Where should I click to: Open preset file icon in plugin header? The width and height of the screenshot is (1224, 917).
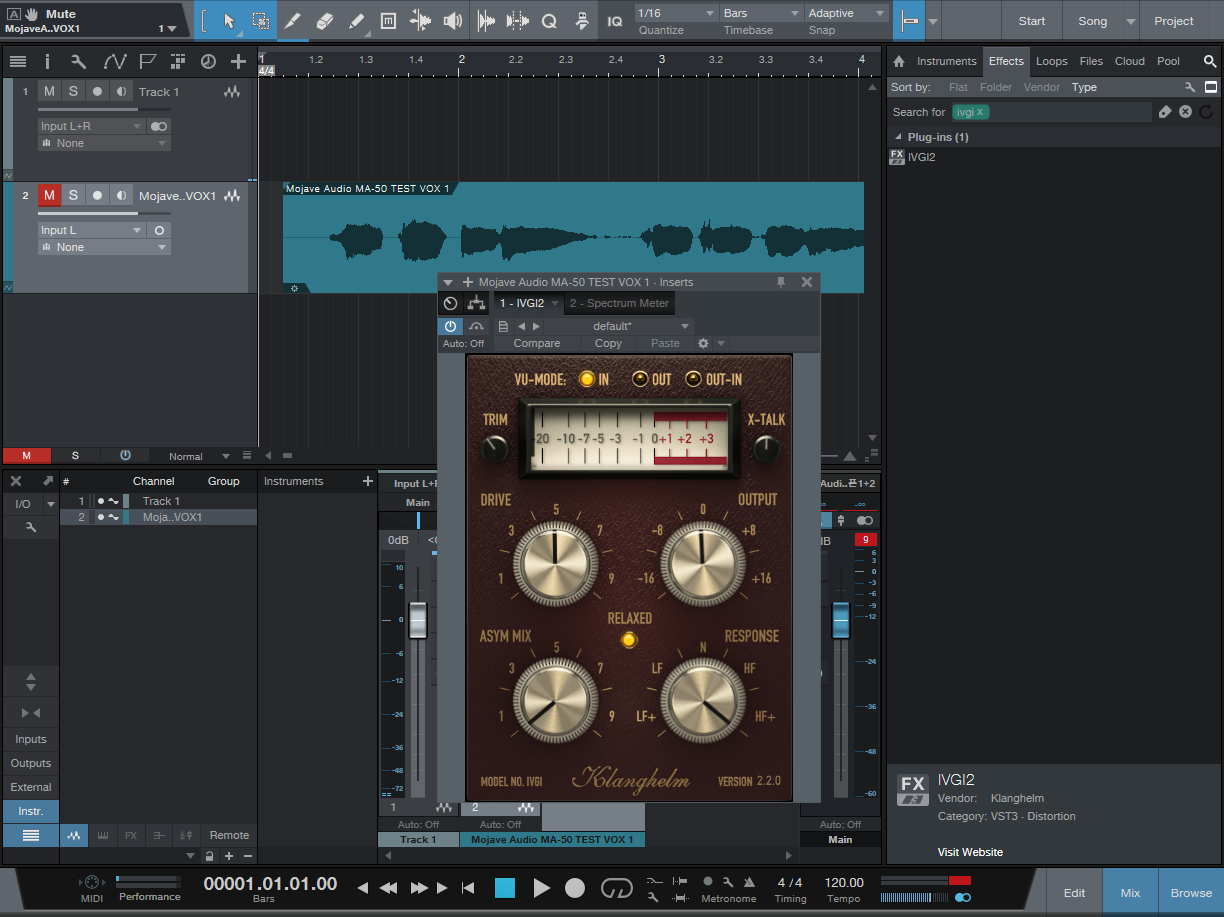pos(503,326)
